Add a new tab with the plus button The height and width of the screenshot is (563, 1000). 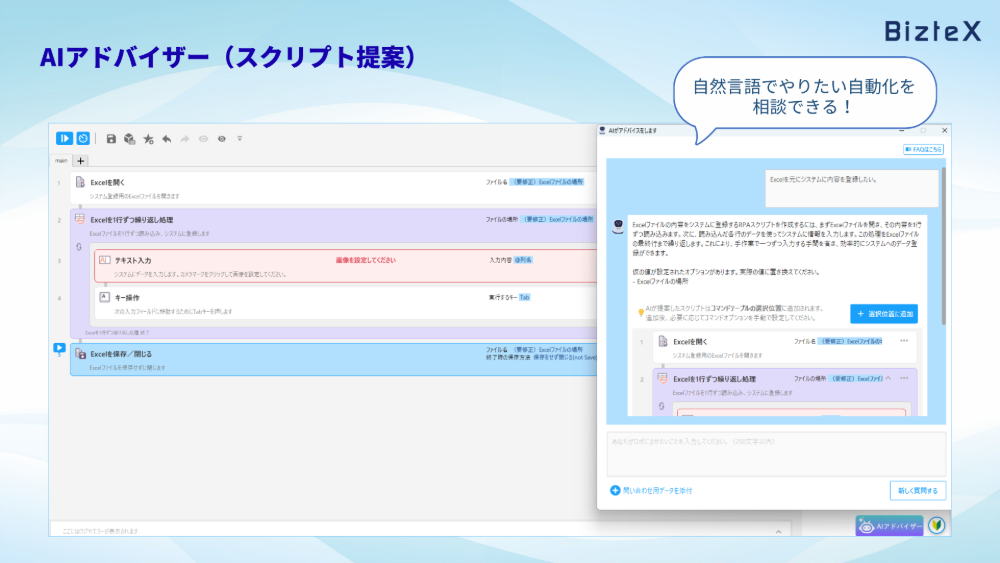point(80,161)
